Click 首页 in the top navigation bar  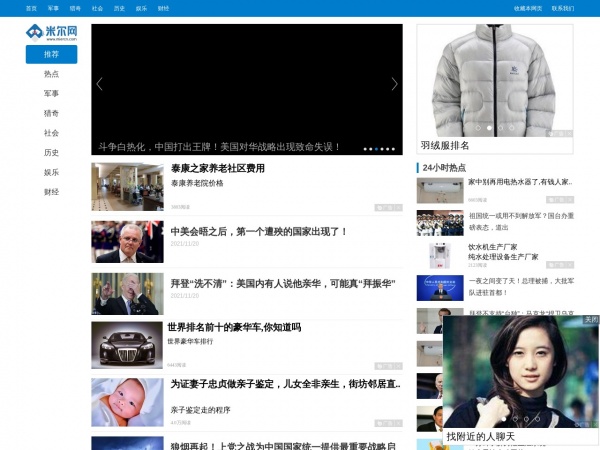tap(31, 8)
